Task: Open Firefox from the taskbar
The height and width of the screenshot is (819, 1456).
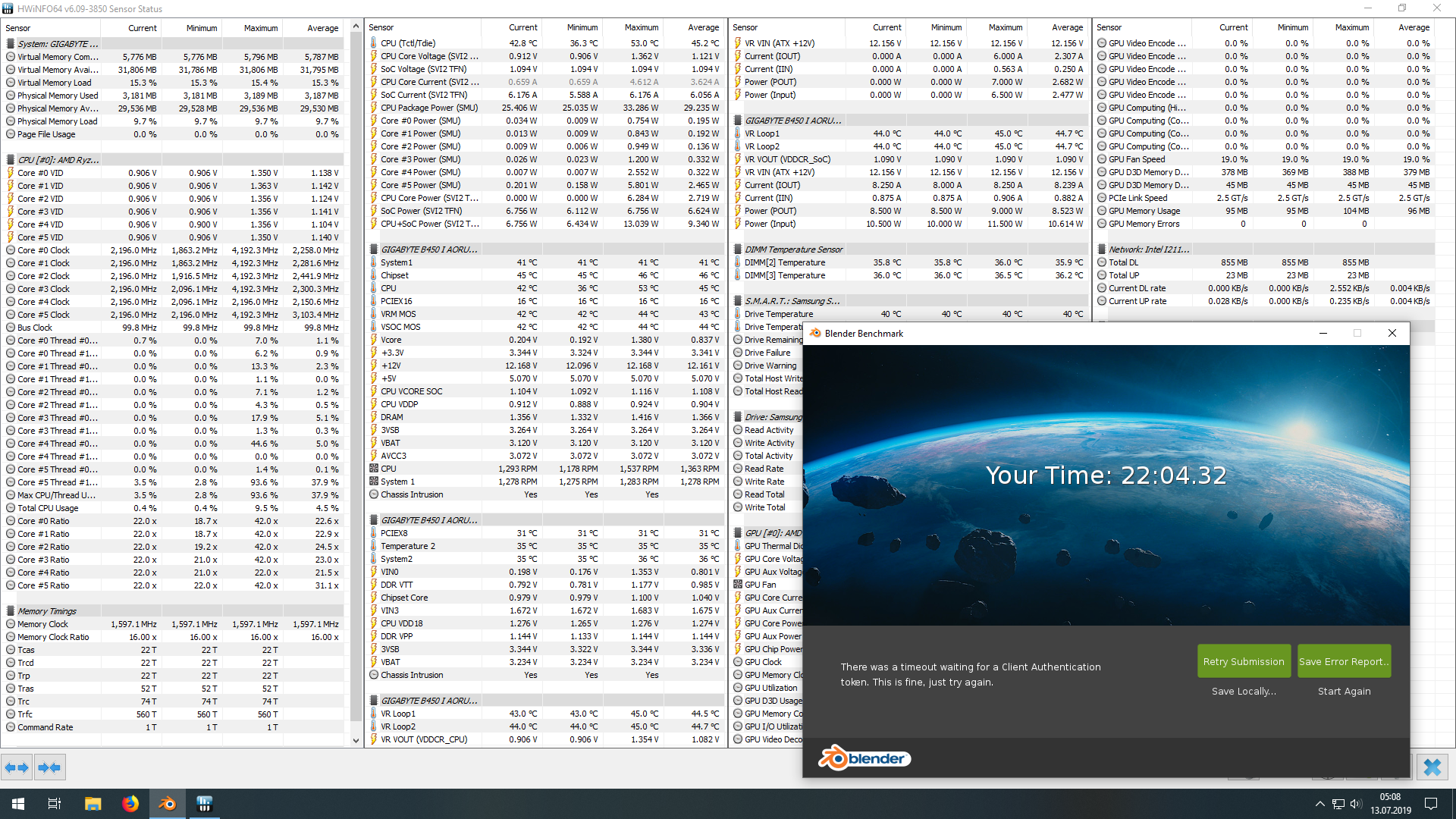Action: 130,804
